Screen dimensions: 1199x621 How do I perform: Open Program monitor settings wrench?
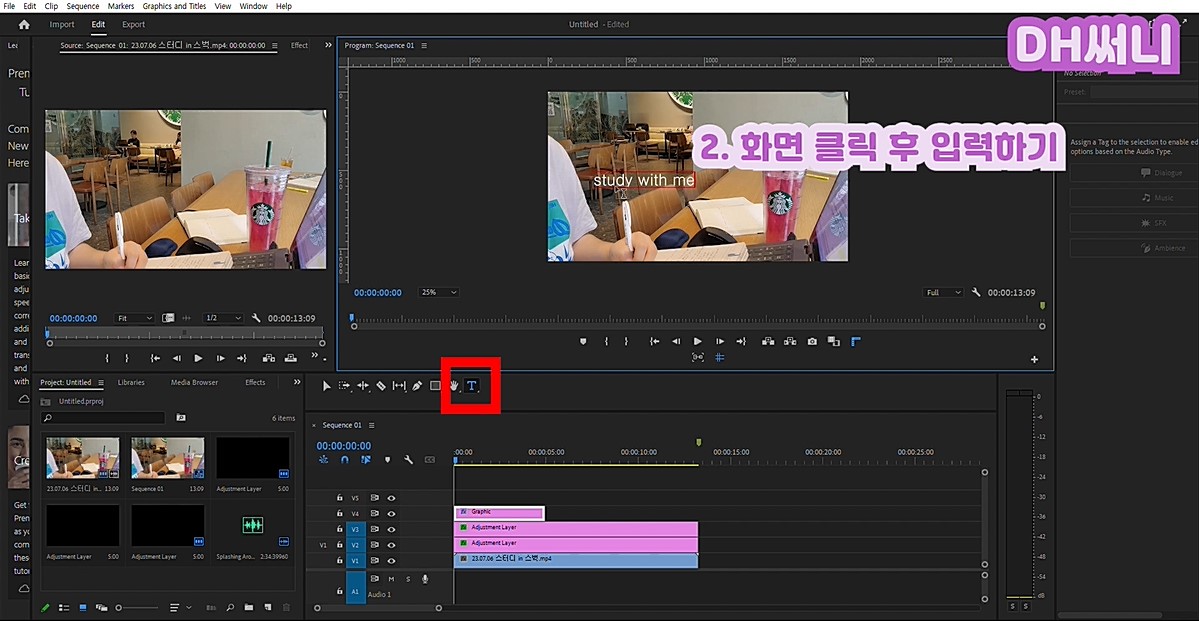point(976,293)
